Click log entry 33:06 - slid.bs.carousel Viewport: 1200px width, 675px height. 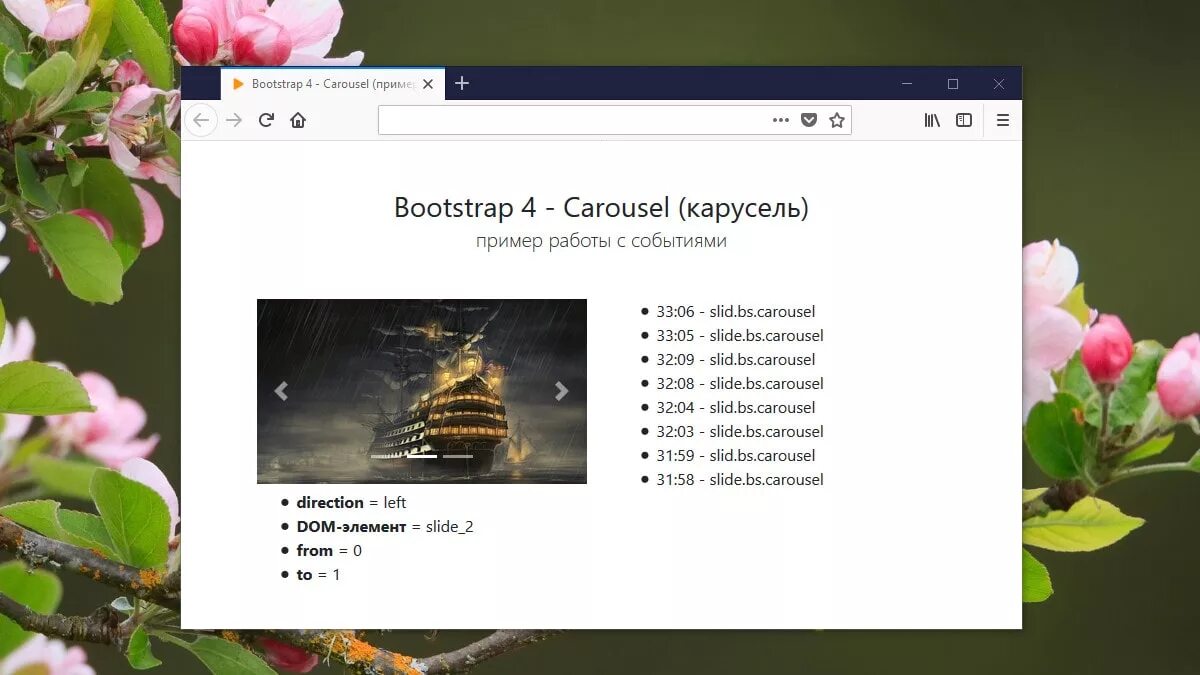(736, 311)
